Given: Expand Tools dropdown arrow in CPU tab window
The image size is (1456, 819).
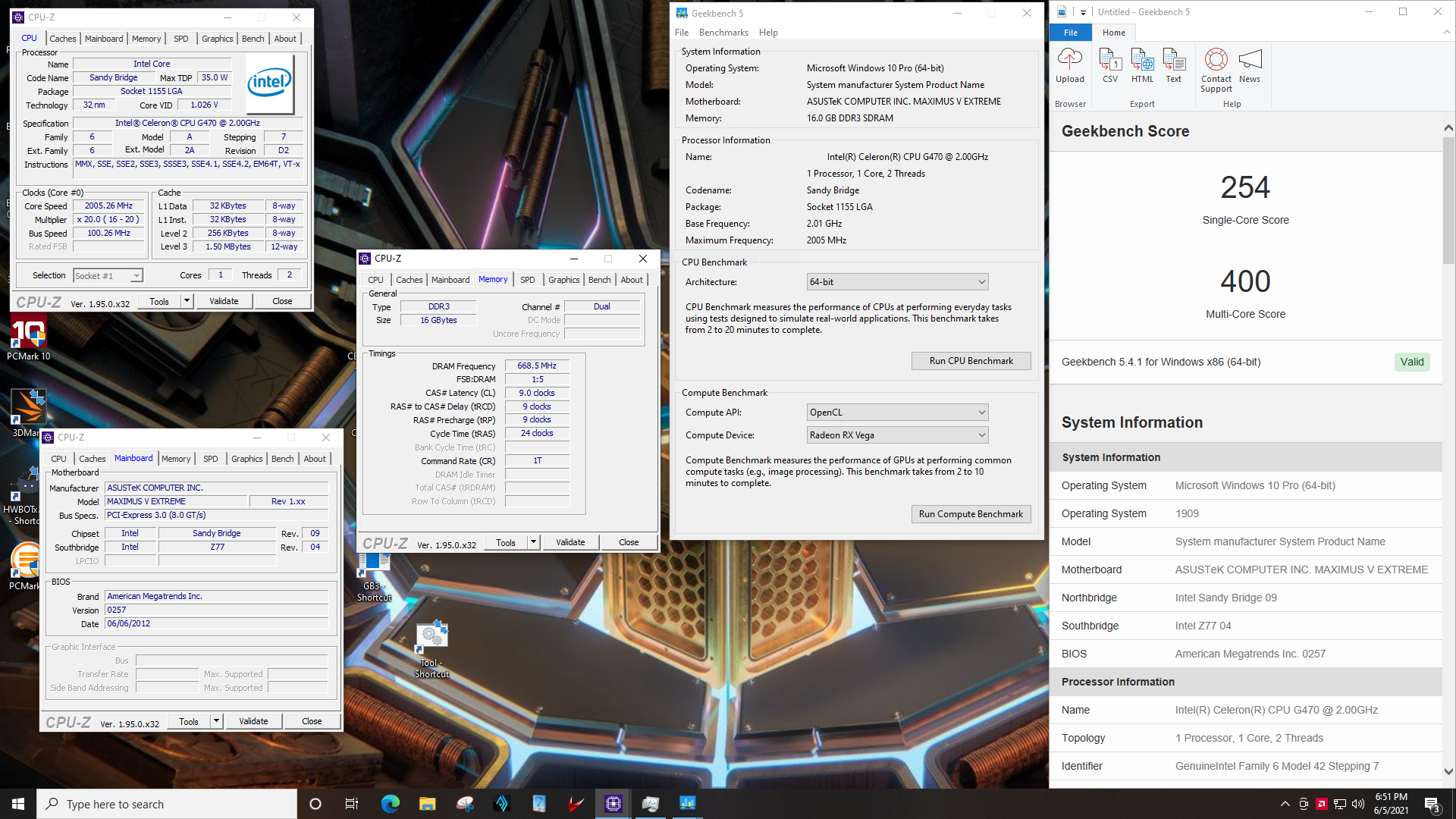Looking at the screenshot, I should 187,301.
